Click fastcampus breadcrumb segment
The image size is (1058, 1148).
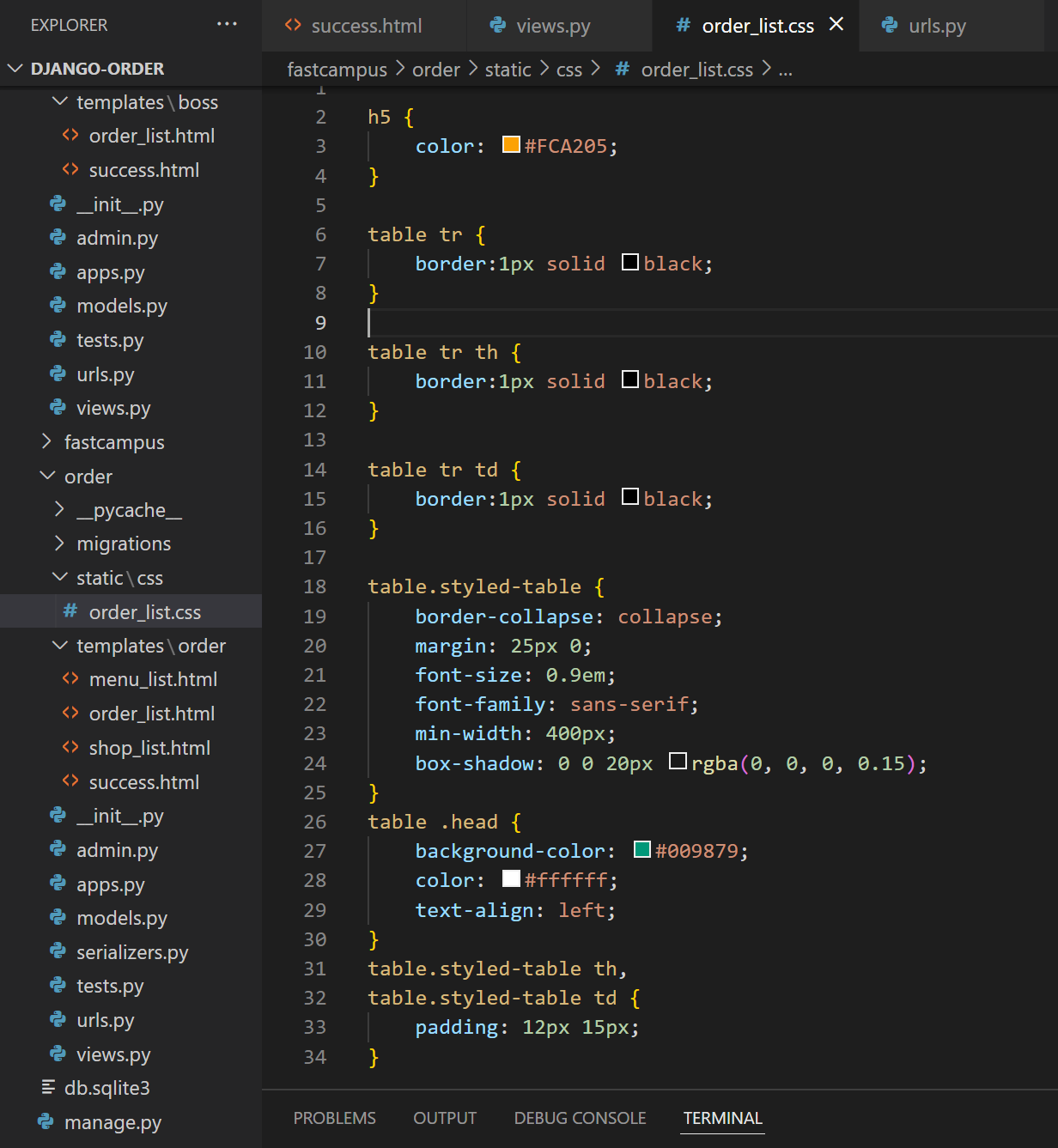pyautogui.click(x=337, y=70)
